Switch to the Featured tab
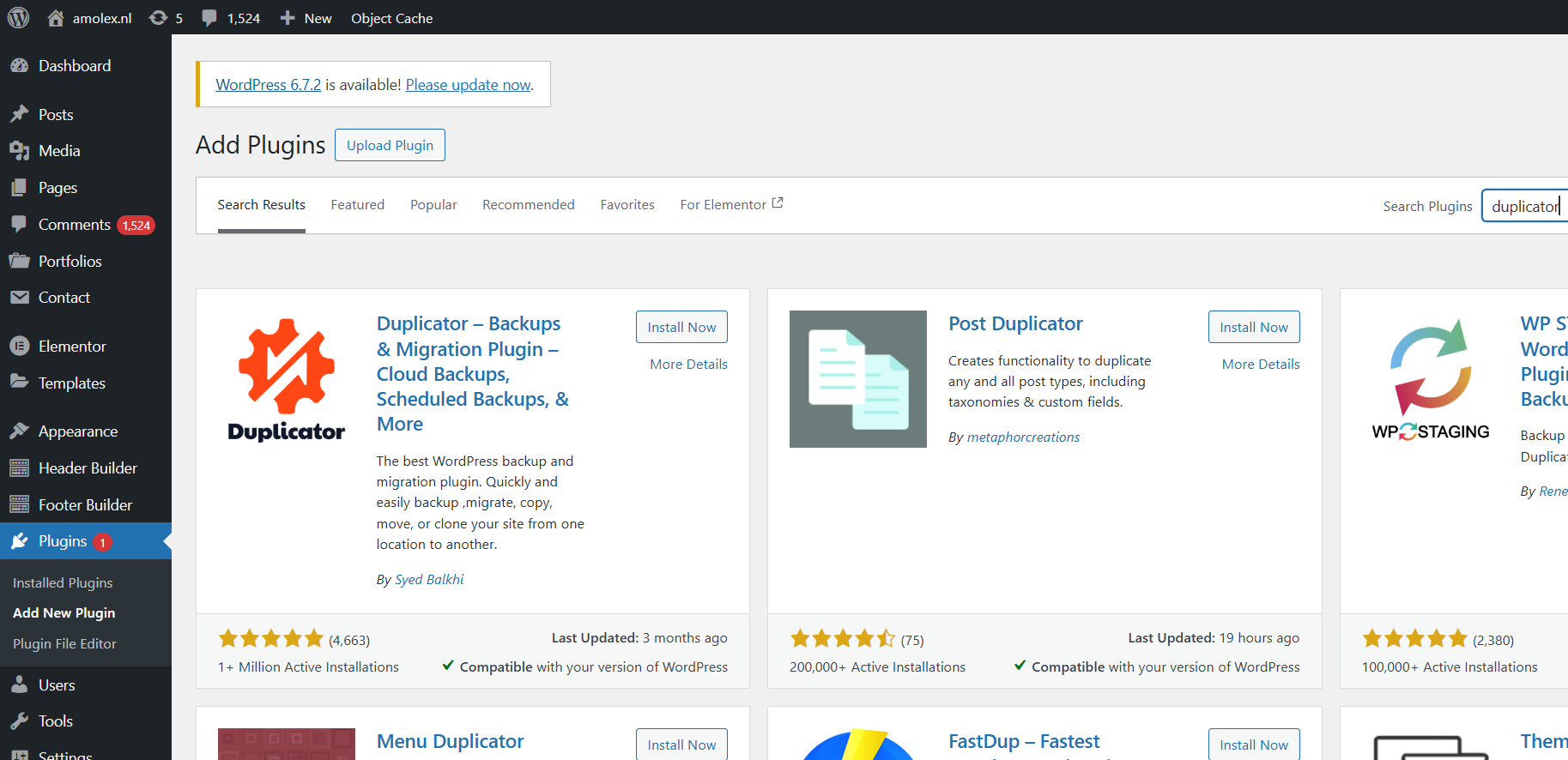 [x=358, y=204]
